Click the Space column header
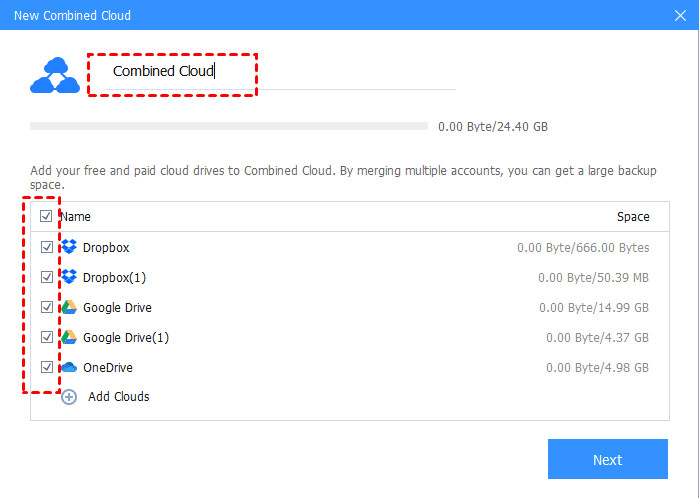The width and height of the screenshot is (699, 498). (633, 217)
